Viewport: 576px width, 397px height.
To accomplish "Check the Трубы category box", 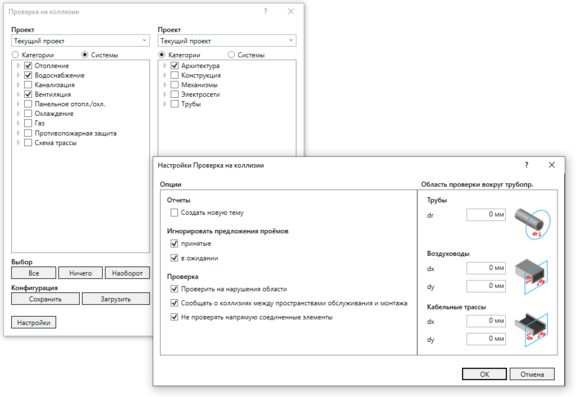I will click(x=174, y=104).
